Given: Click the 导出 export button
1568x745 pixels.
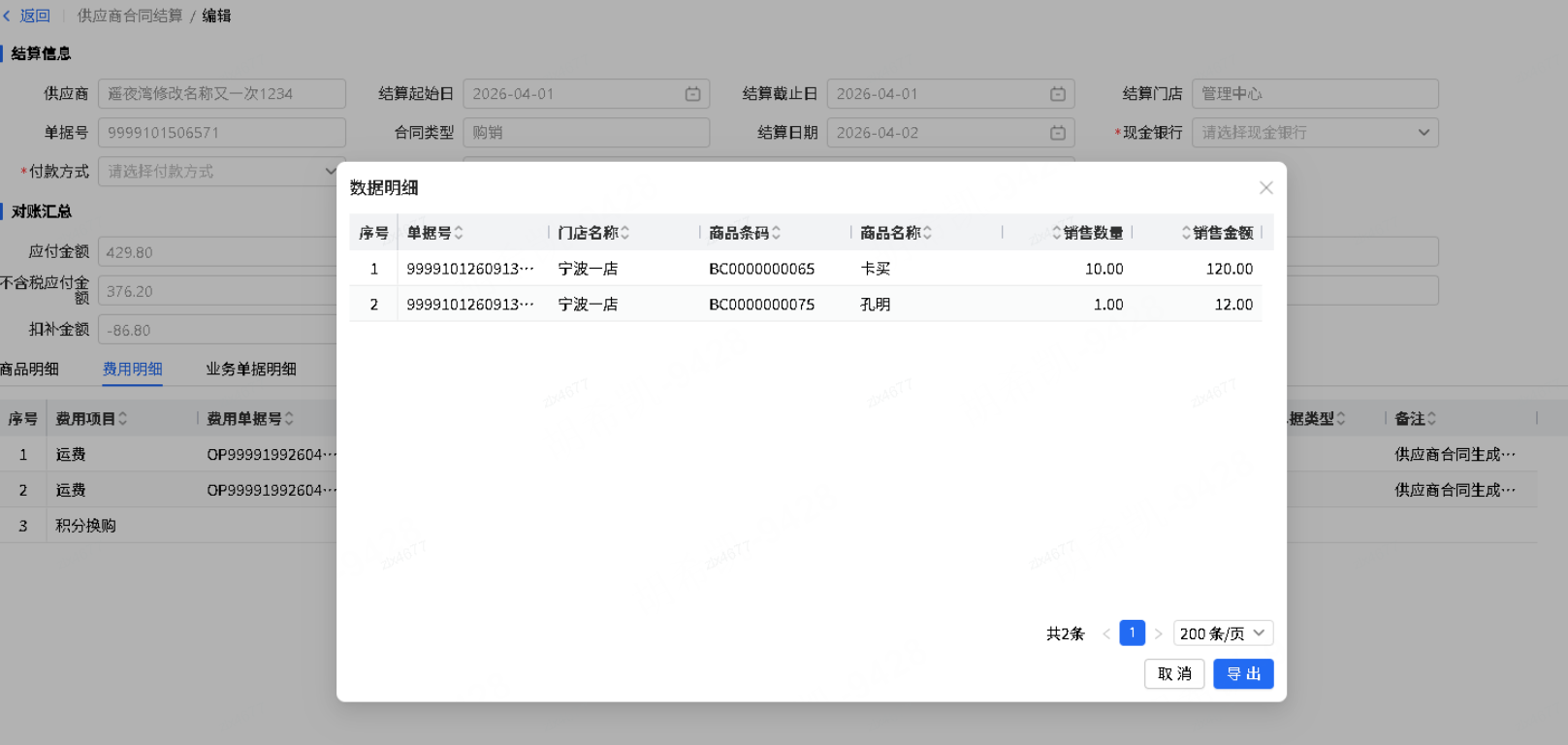Looking at the screenshot, I should [x=1242, y=674].
